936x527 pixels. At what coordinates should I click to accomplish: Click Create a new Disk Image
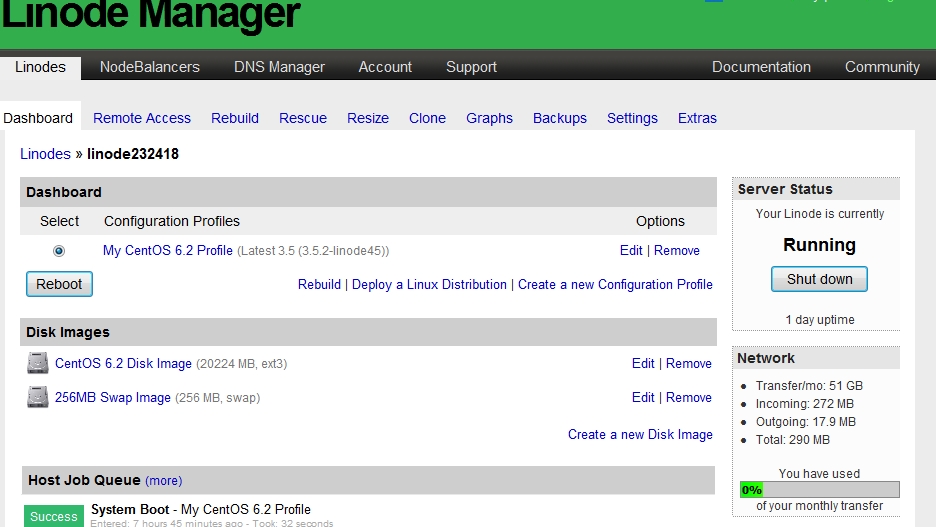point(640,434)
